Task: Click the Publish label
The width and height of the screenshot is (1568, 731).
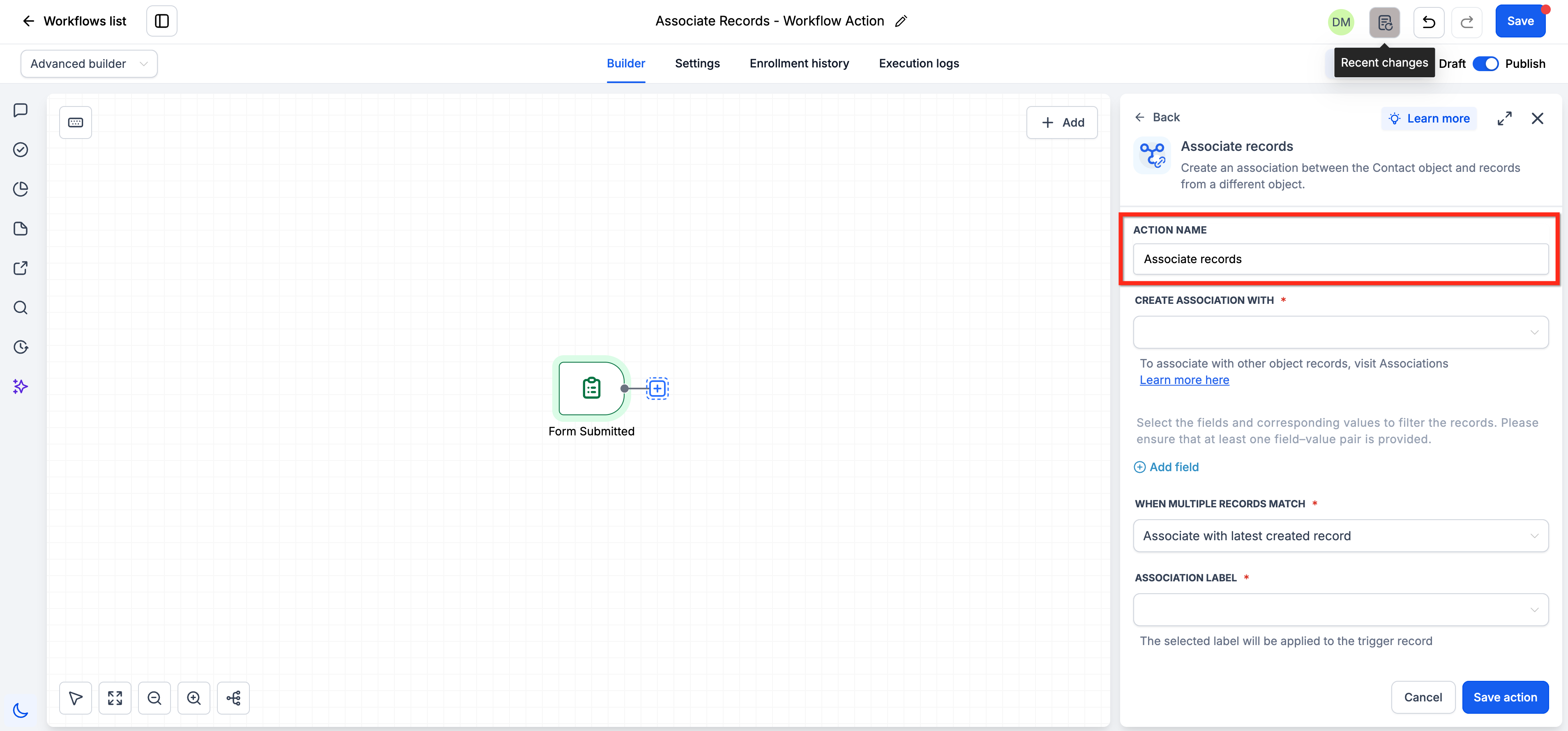Action: 1525,64
